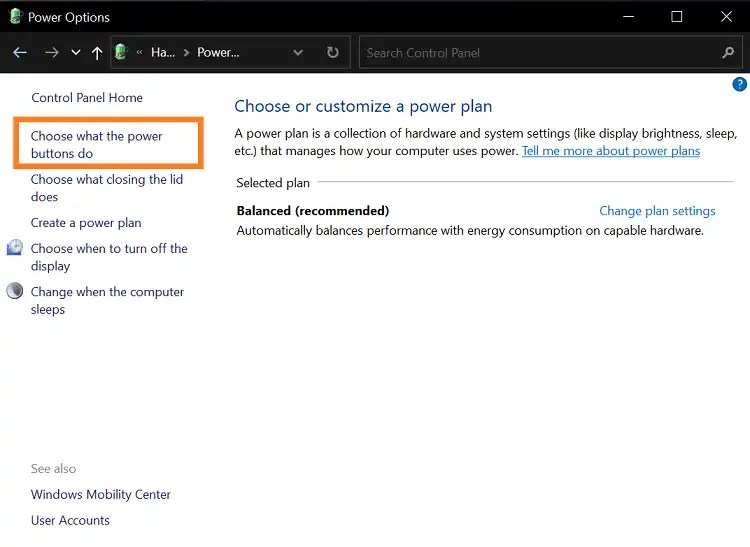Screen dimensions: 750x547
Task: Click the Forward navigation arrow
Action: [51, 53]
